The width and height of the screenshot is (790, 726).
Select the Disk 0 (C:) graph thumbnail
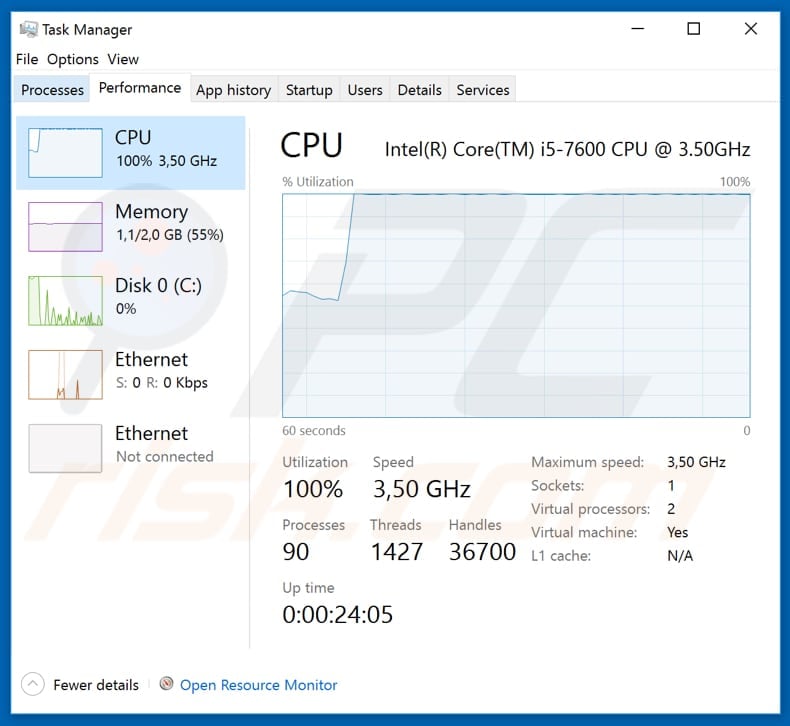click(x=65, y=301)
